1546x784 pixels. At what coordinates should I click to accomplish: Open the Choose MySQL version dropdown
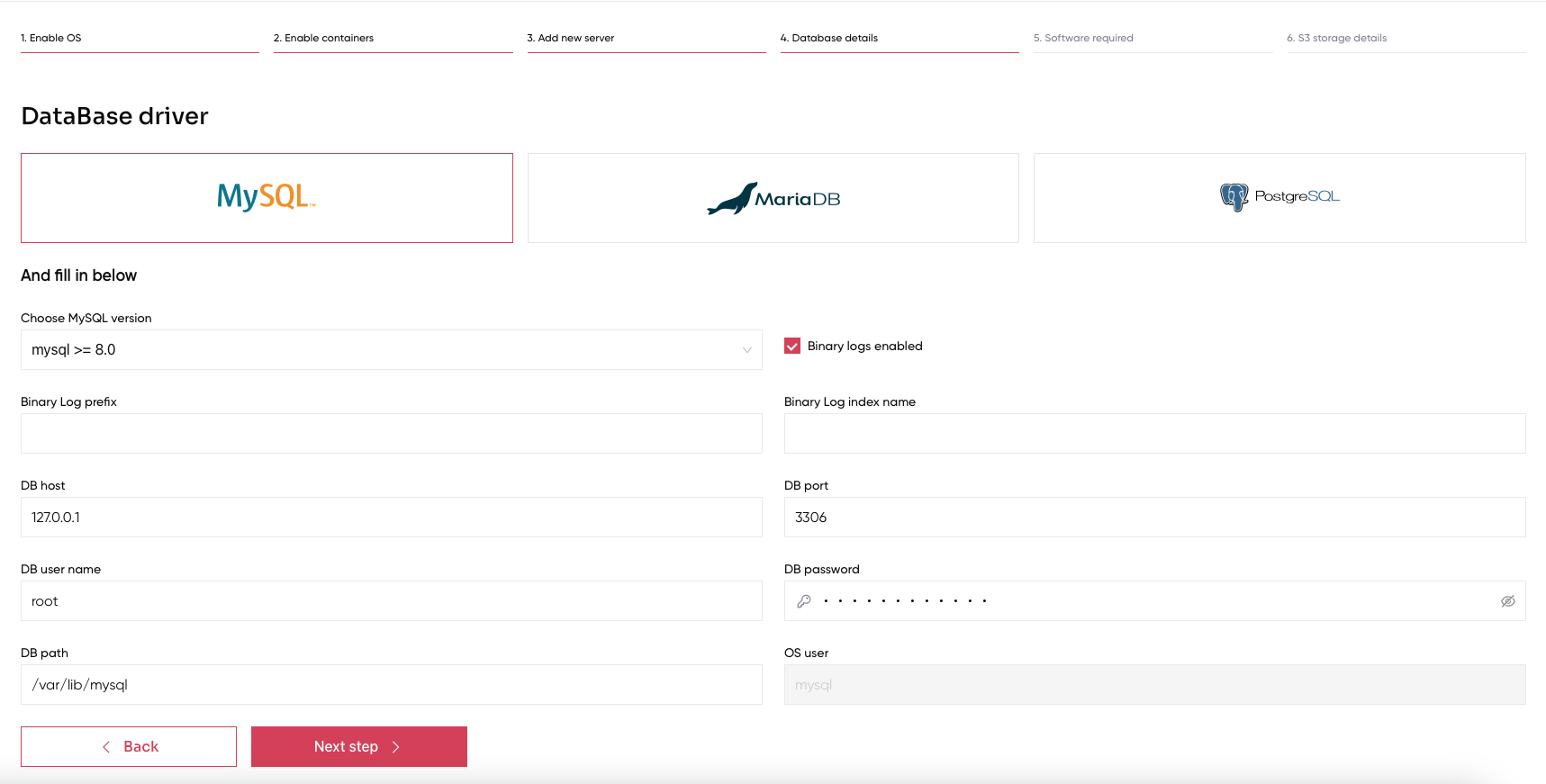pyautogui.click(x=392, y=349)
